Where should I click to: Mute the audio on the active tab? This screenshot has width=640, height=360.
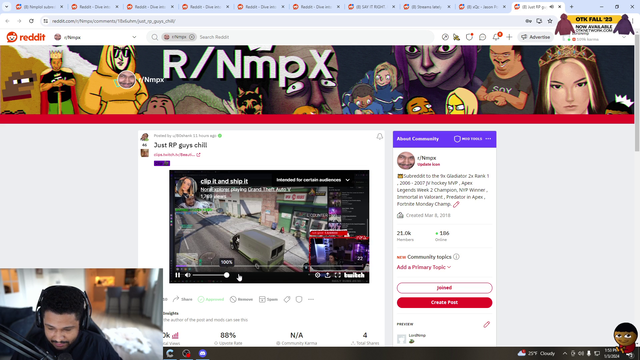point(551,7)
